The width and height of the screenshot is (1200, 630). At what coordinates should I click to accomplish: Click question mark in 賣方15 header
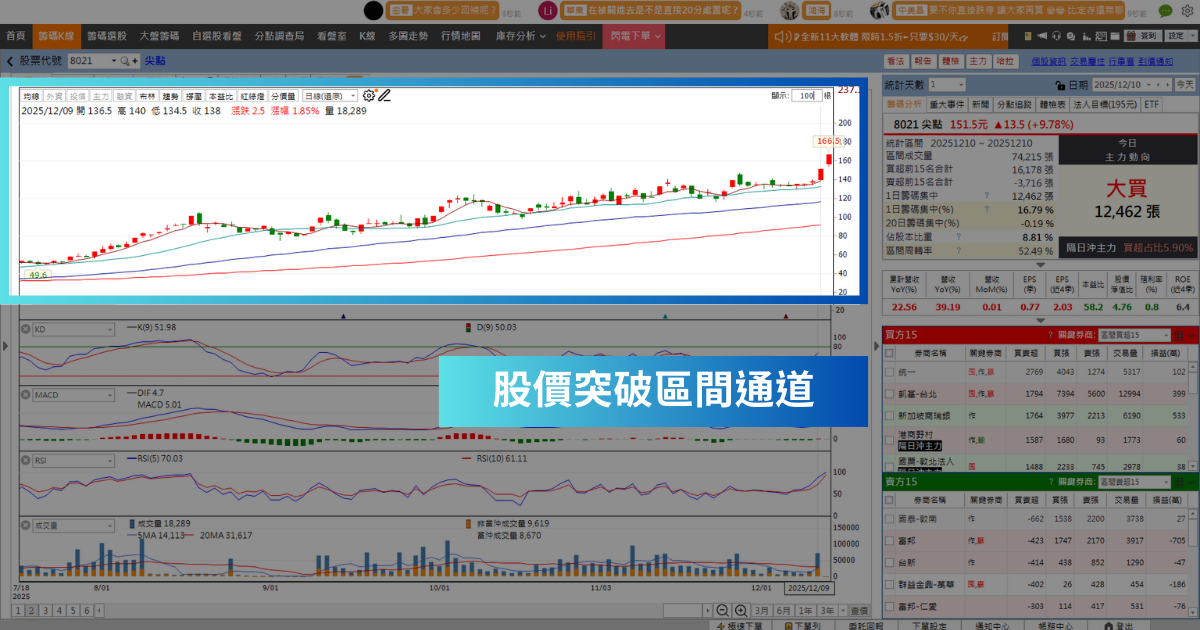point(1050,482)
